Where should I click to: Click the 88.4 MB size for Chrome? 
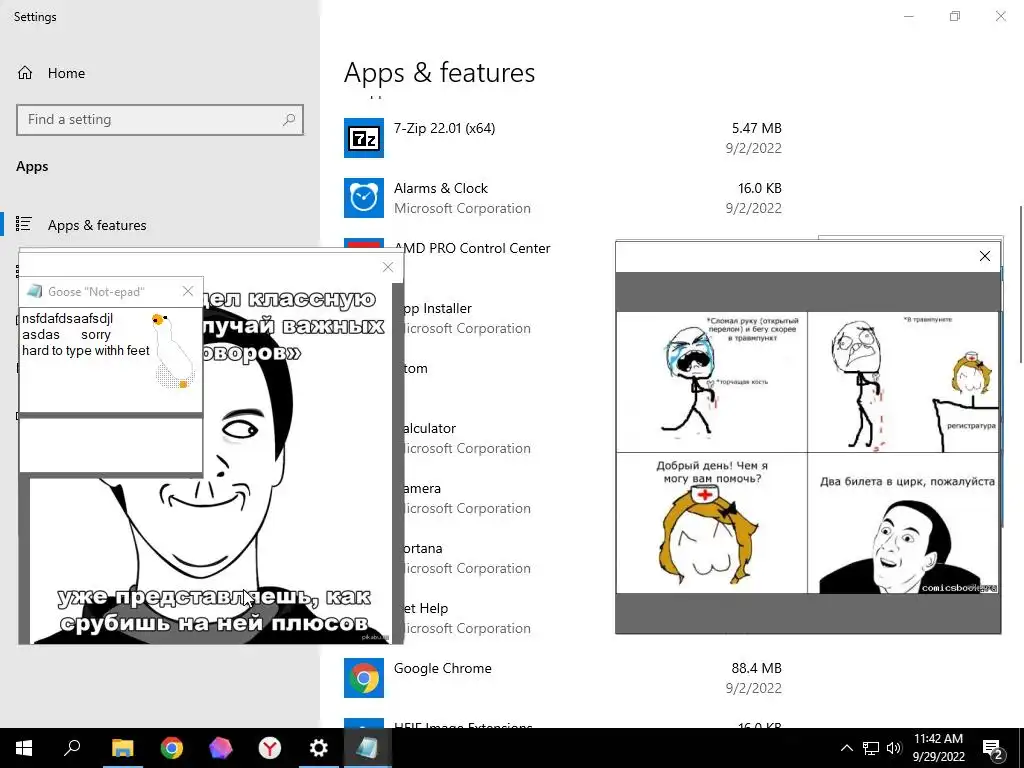(756, 668)
